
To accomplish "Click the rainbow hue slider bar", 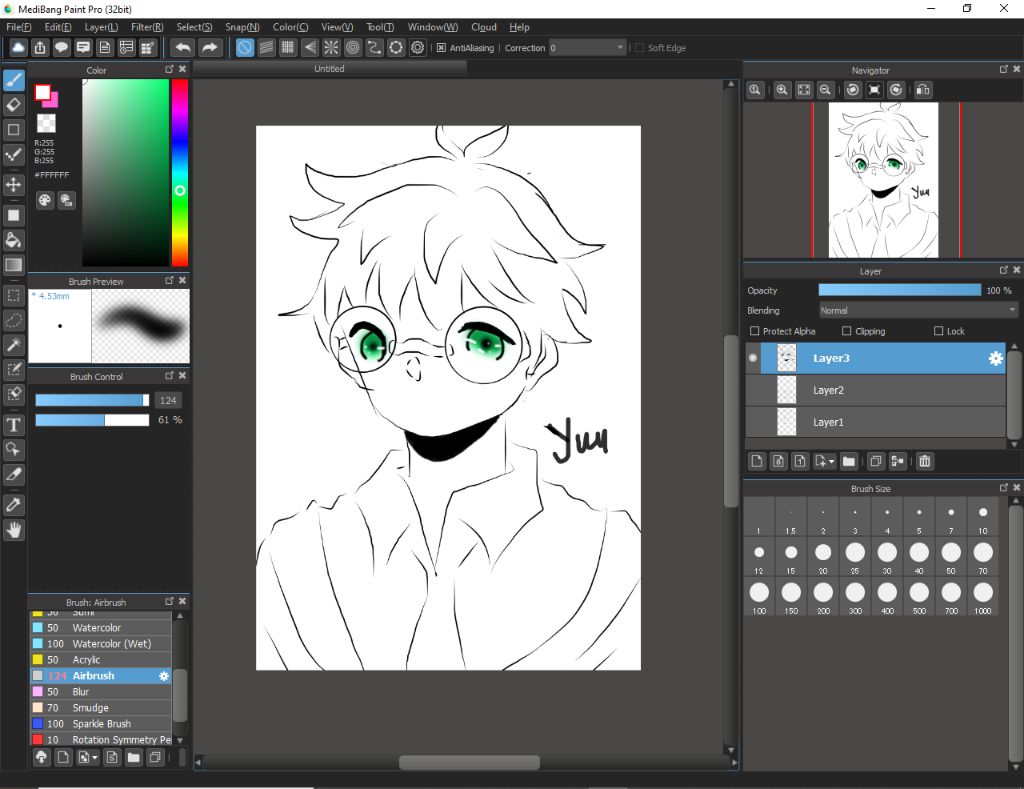I will click(x=180, y=172).
